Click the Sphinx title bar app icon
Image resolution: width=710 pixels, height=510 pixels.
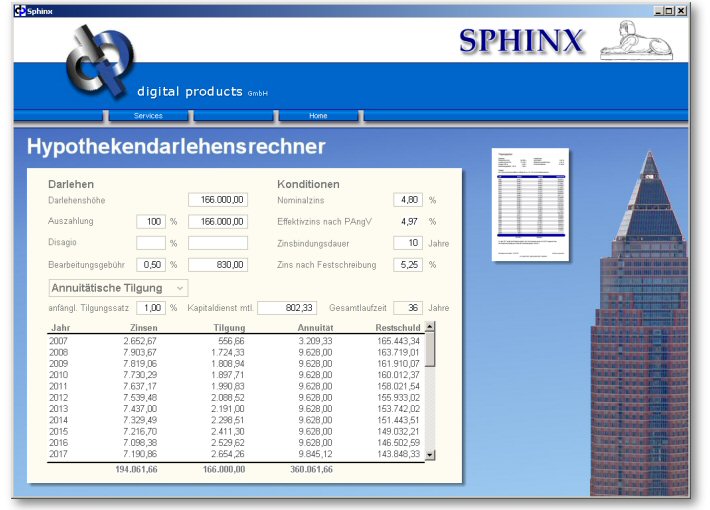click(20, 11)
